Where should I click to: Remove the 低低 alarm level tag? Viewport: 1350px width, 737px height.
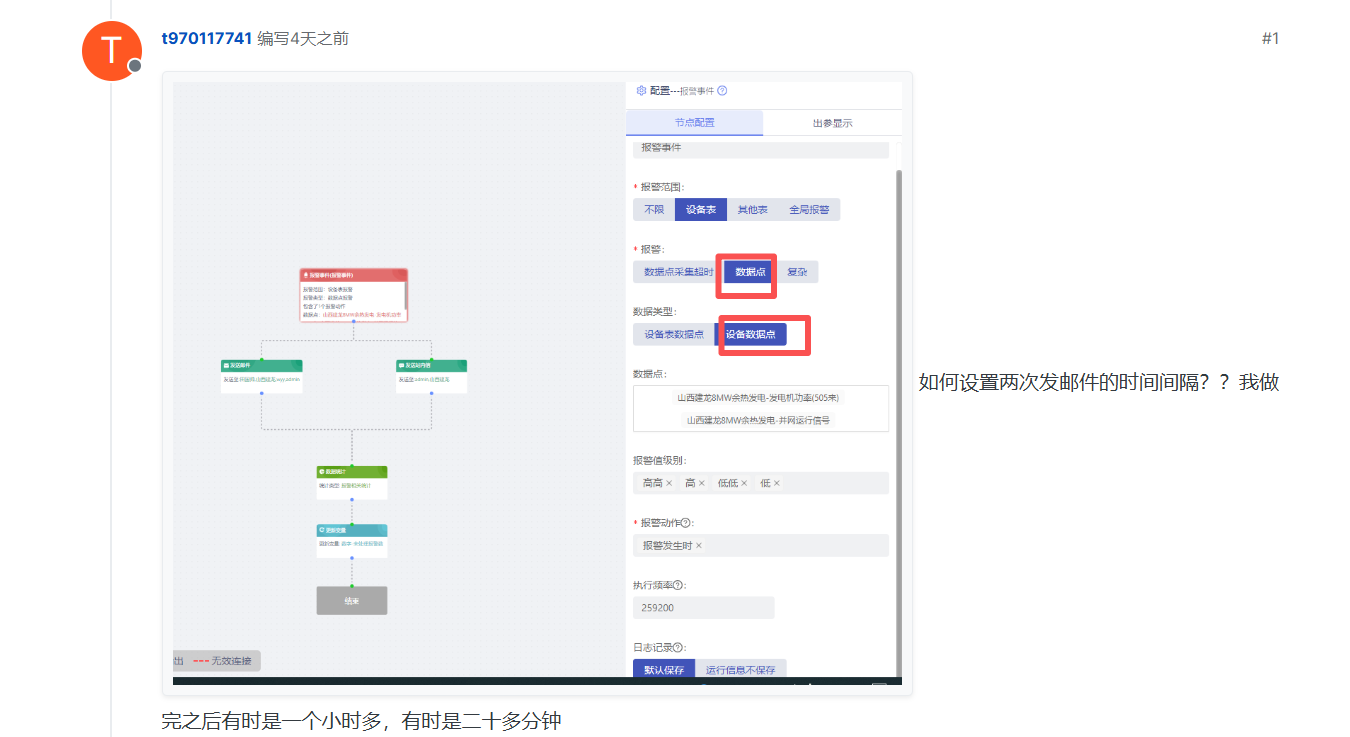744,483
